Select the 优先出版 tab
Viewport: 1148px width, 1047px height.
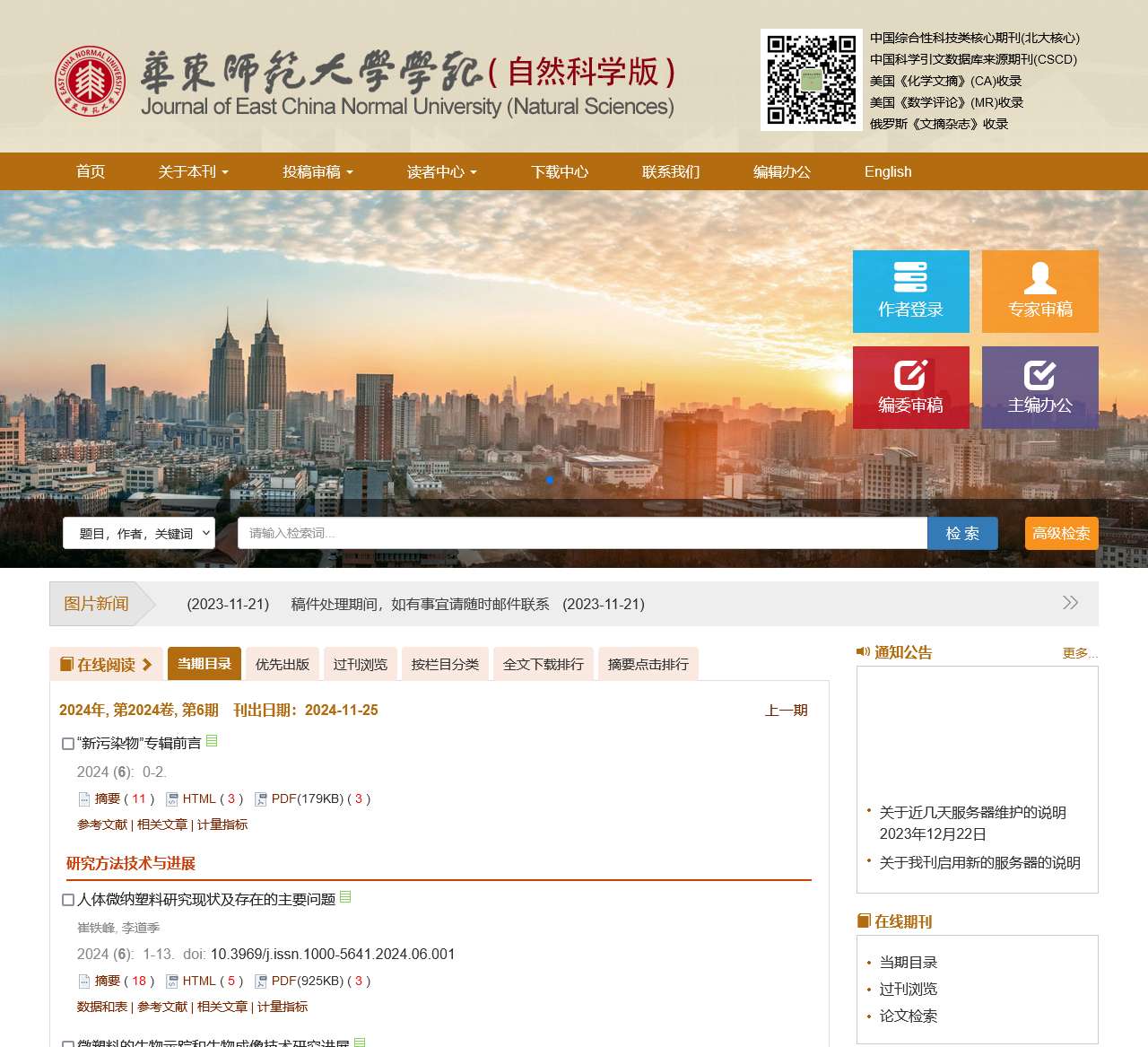click(283, 664)
